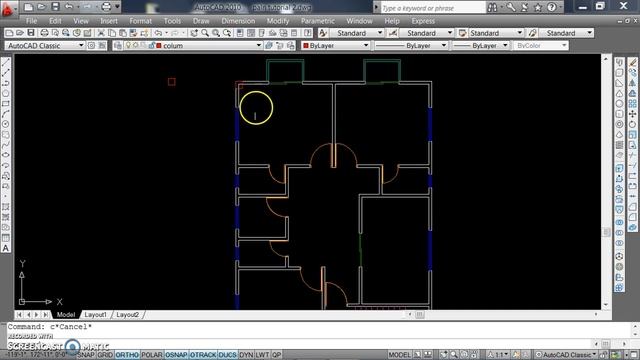This screenshot has height=360, width=640.
Task: Open the Format menu
Action: (140, 21)
